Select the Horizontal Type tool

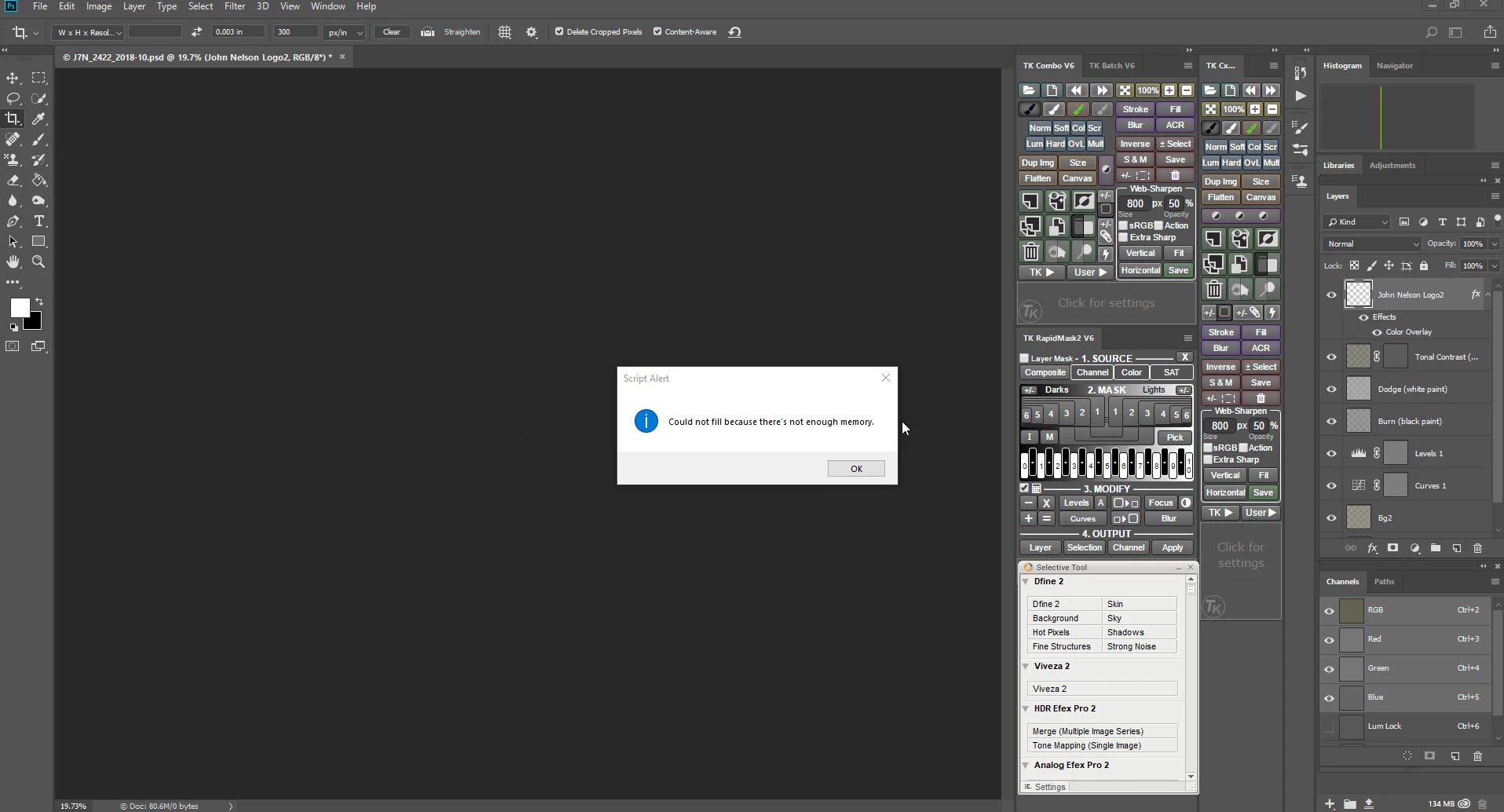click(x=38, y=221)
